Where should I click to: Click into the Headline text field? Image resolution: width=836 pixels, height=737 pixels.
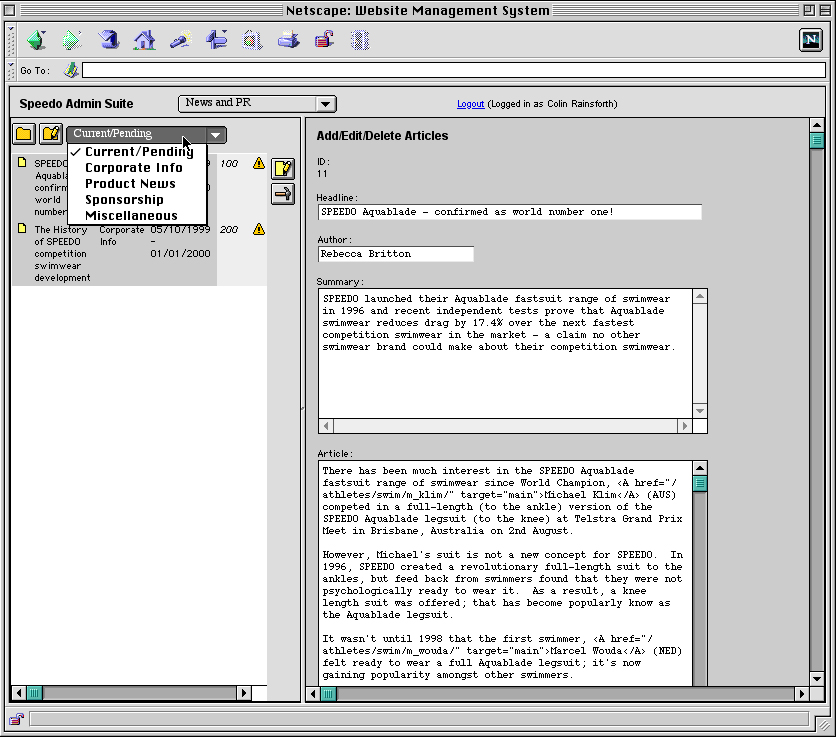pyautogui.click(x=509, y=212)
